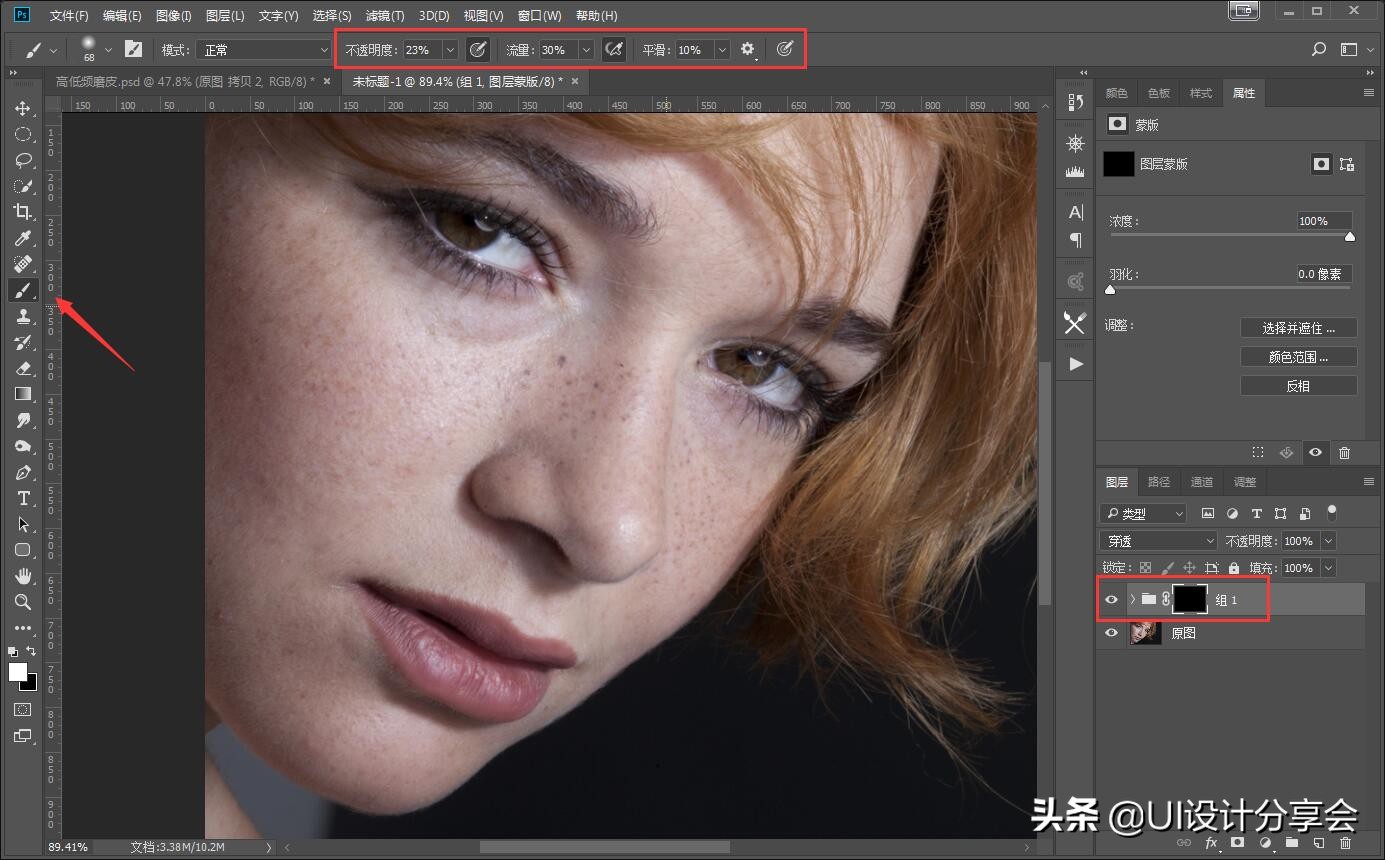Select the Clone Stamp tool
Image resolution: width=1385 pixels, height=860 pixels.
pos(22,316)
